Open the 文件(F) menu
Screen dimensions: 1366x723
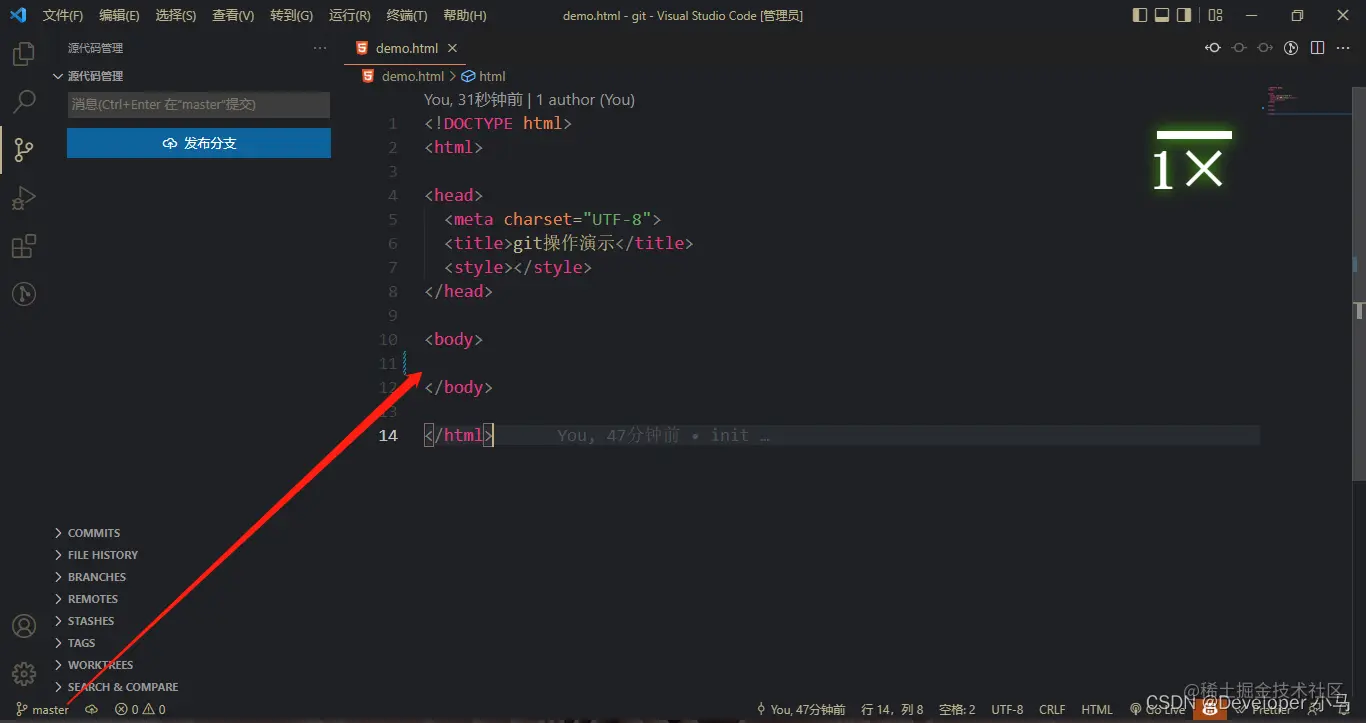click(63, 16)
